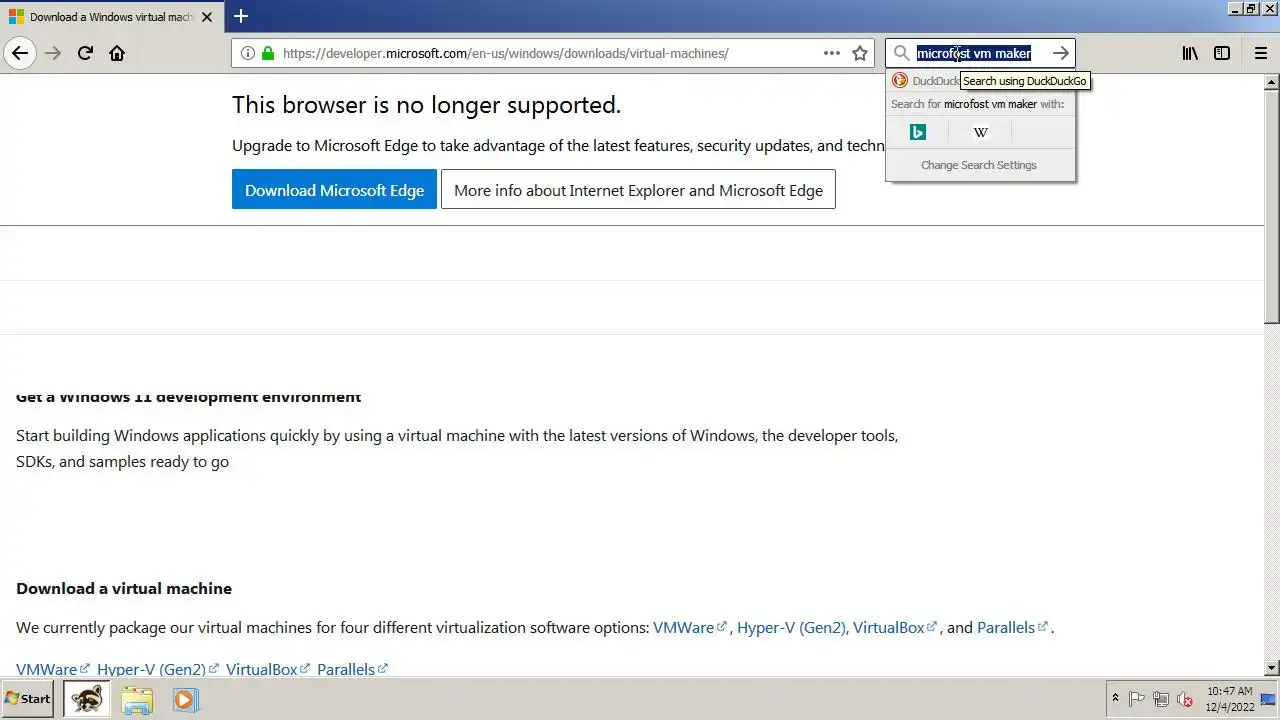Image resolution: width=1280 pixels, height=720 pixels.
Task: Open the Firefox home page
Action: point(118,53)
